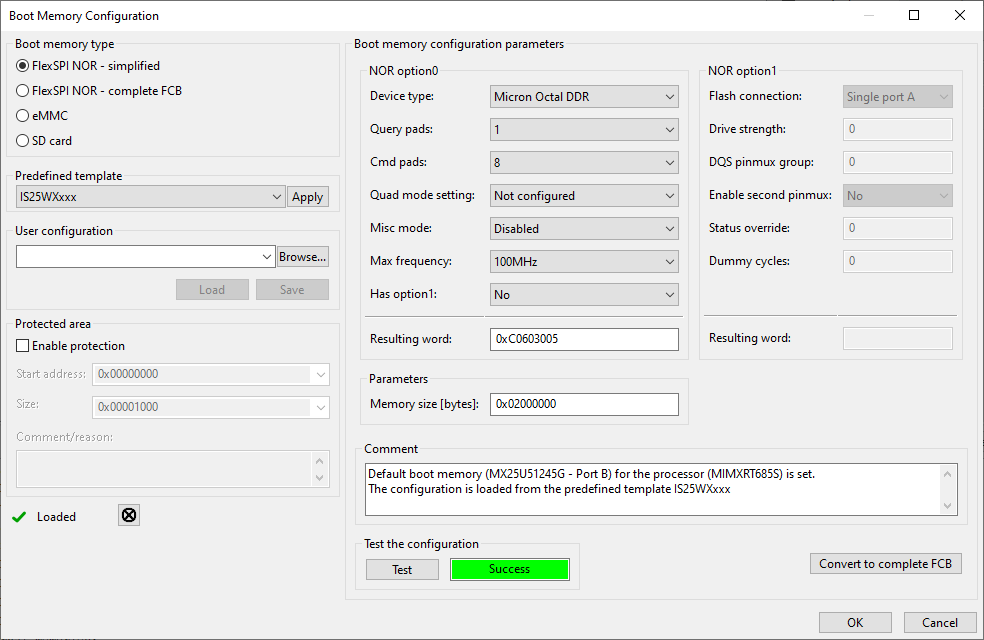
Task: Select the SD card boot memory type
Action: click(x=21, y=140)
